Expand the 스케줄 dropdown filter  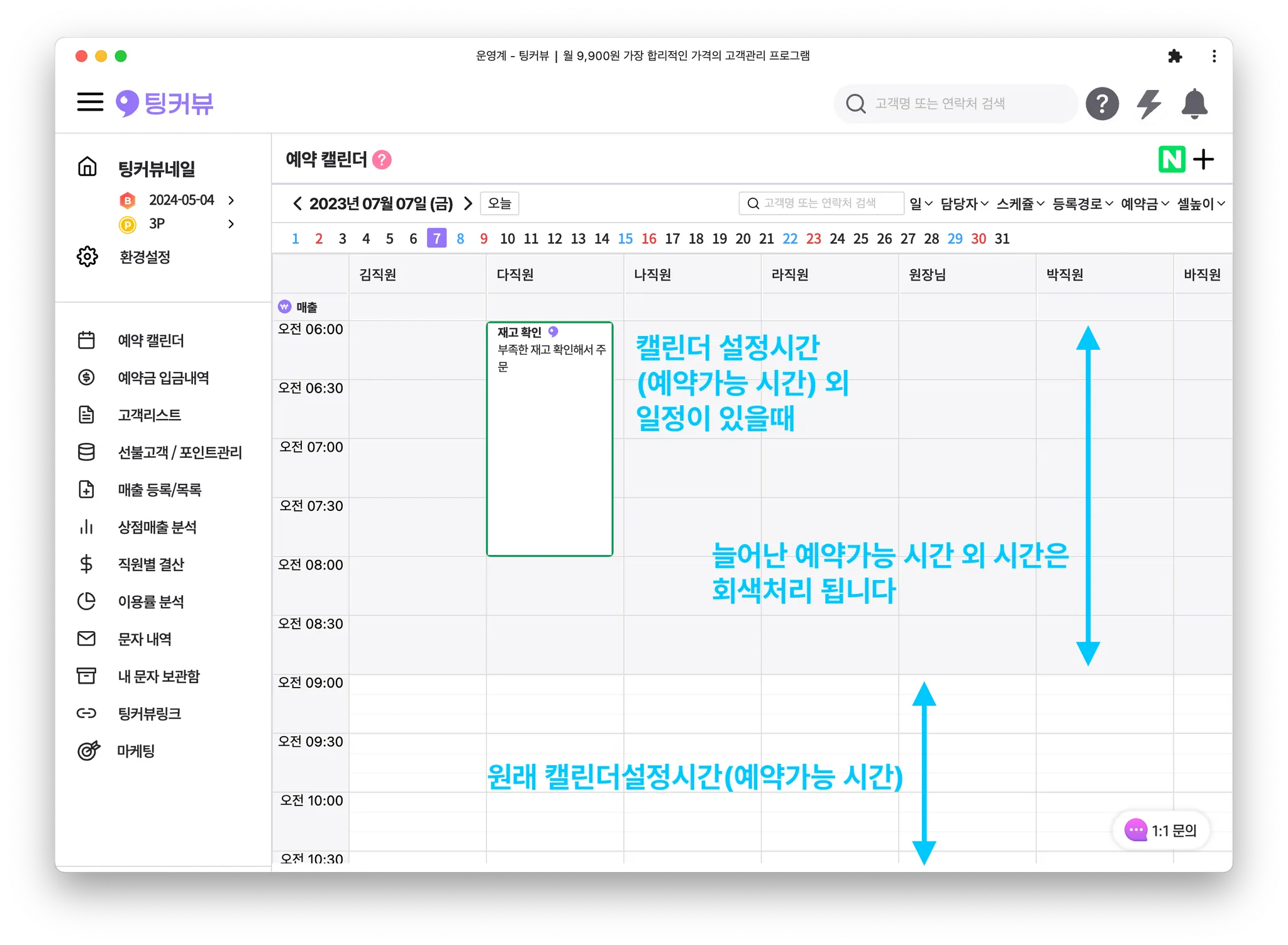[x=1020, y=204]
